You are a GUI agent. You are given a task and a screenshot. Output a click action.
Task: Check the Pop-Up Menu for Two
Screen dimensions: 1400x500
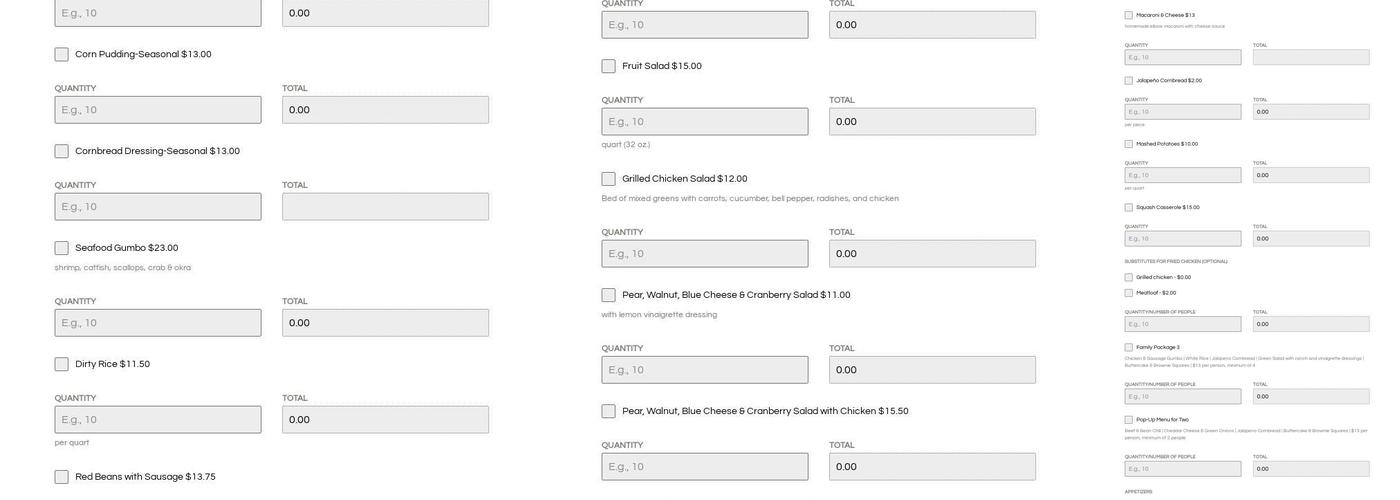click(1129, 420)
